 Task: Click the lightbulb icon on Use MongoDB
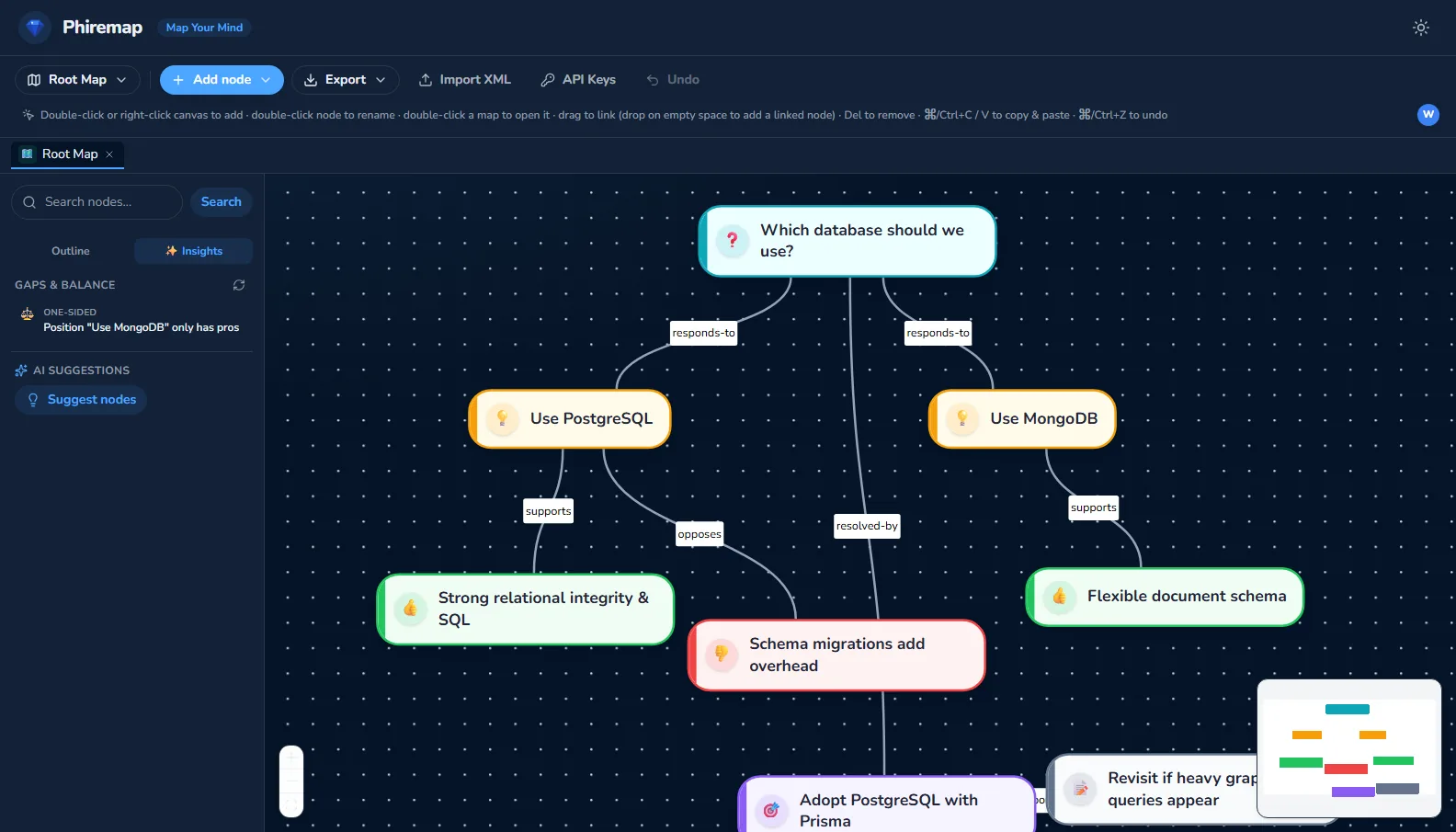pos(962,419)
